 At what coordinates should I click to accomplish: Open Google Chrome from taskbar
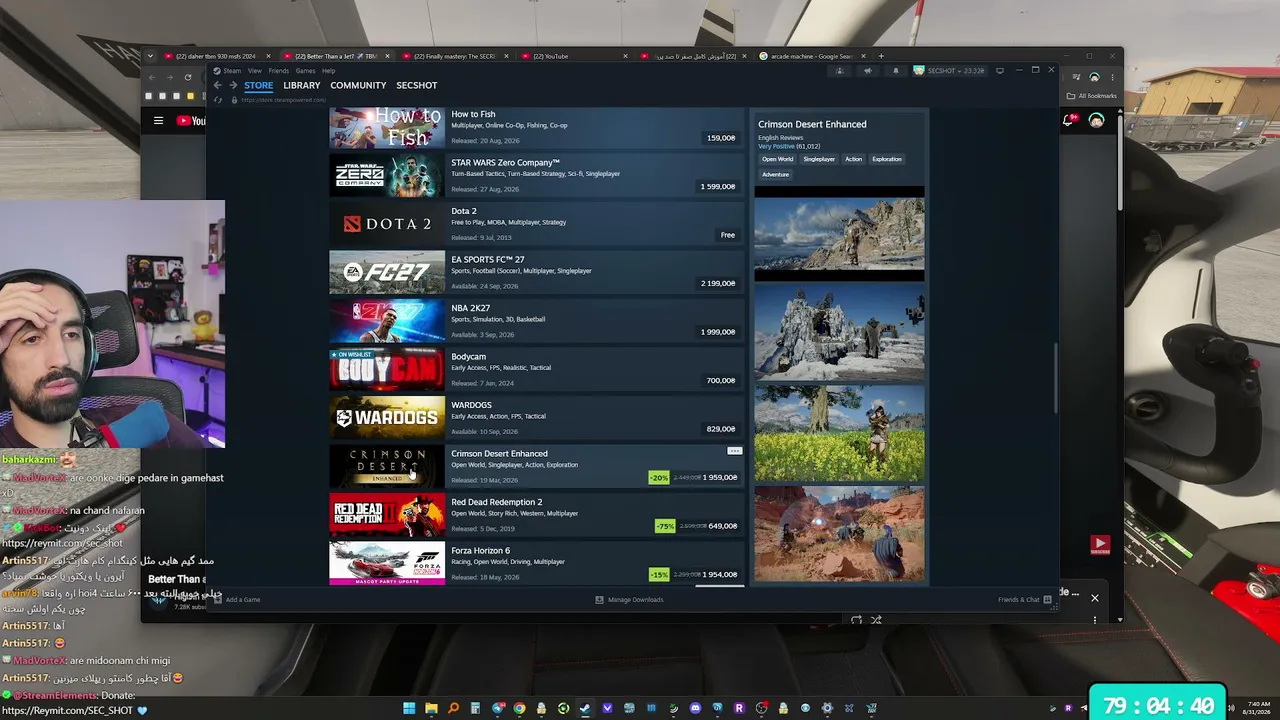coord(519,708)
